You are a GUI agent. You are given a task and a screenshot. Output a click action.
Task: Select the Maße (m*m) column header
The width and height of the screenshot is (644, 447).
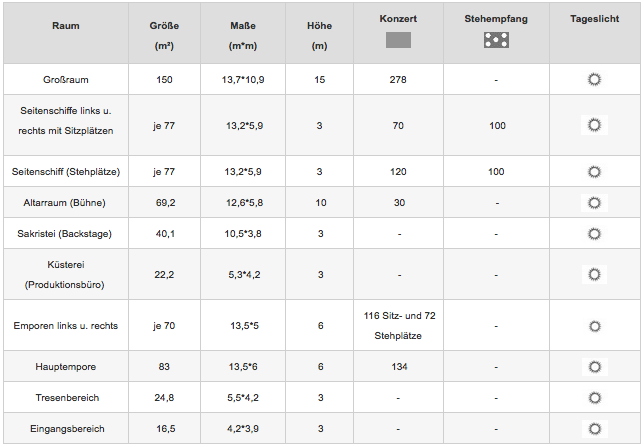tap(243, 36)
